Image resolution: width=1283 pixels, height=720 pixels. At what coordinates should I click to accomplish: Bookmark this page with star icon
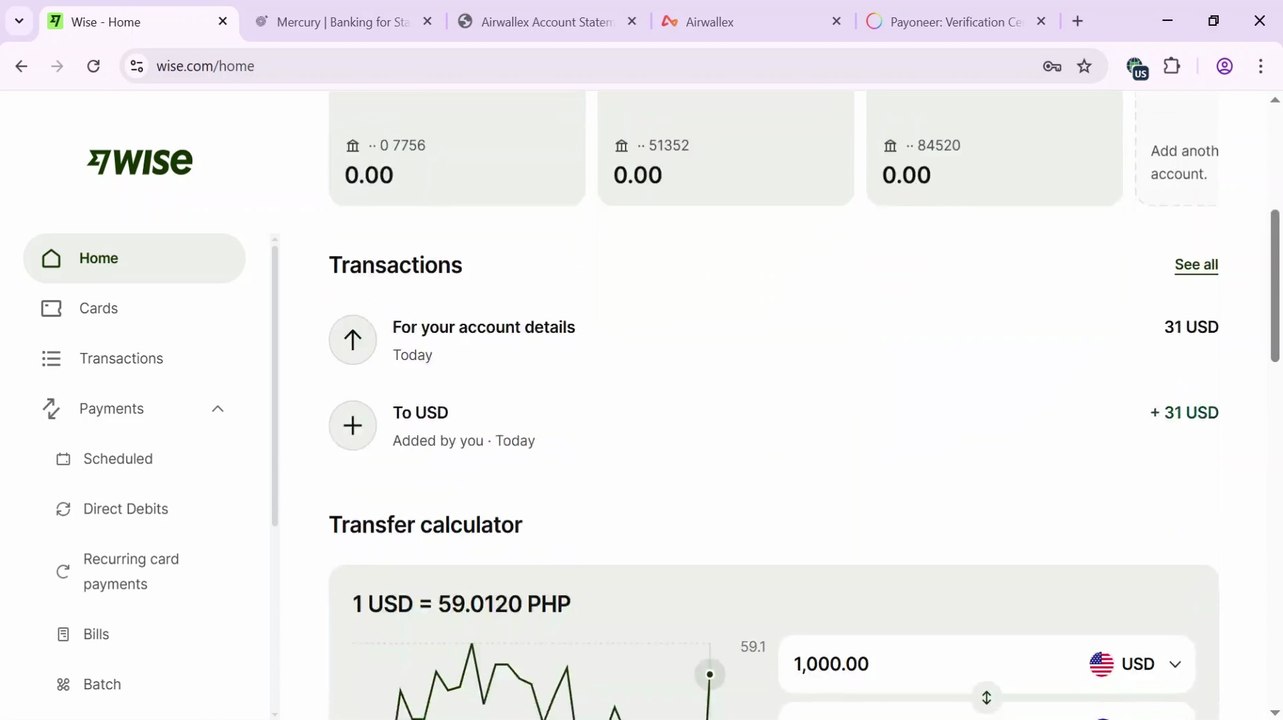(x=1084, y=66)
